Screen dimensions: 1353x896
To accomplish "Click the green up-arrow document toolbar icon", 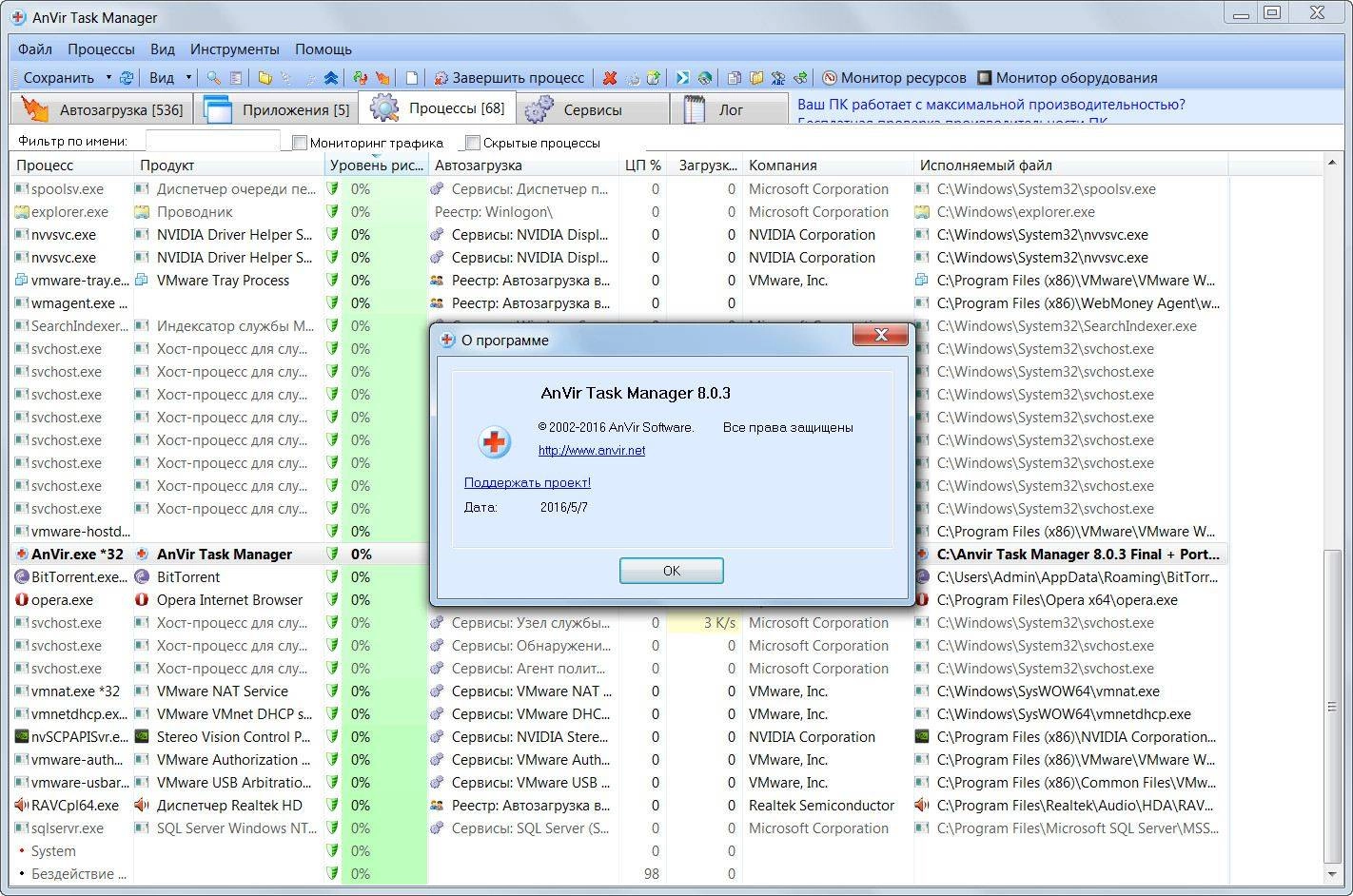I will coord(654,78).
